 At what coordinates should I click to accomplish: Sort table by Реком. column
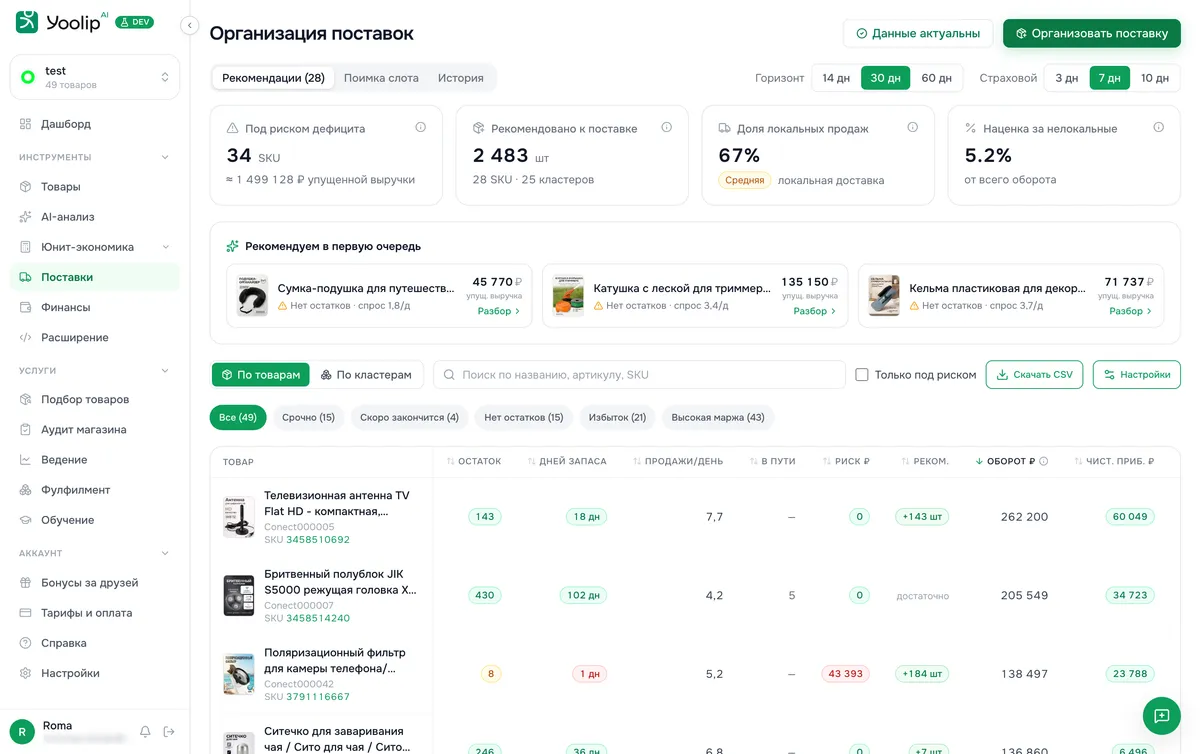point(923,461)
